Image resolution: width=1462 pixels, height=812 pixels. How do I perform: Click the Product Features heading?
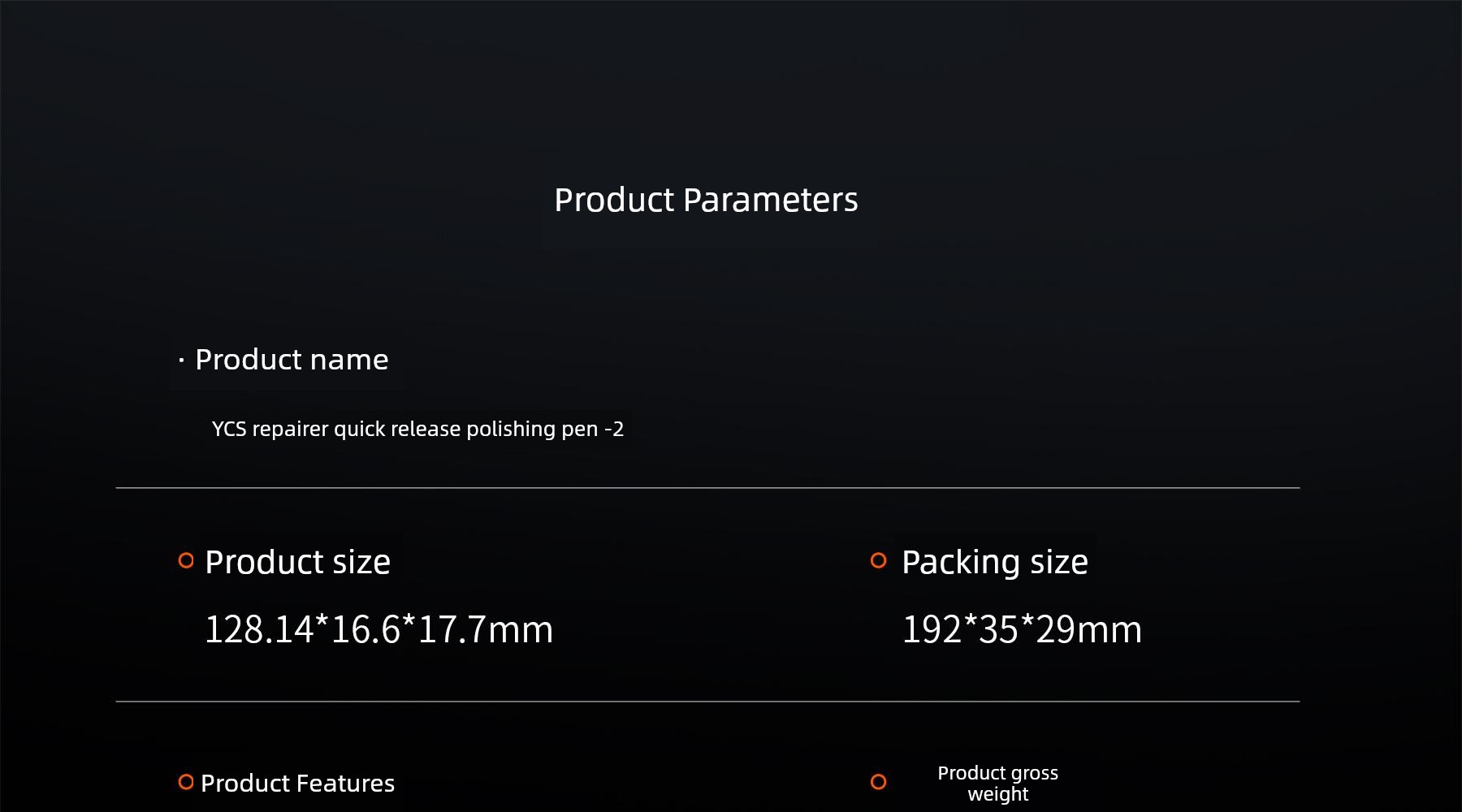pyautogui.click(x=297, y=783)
